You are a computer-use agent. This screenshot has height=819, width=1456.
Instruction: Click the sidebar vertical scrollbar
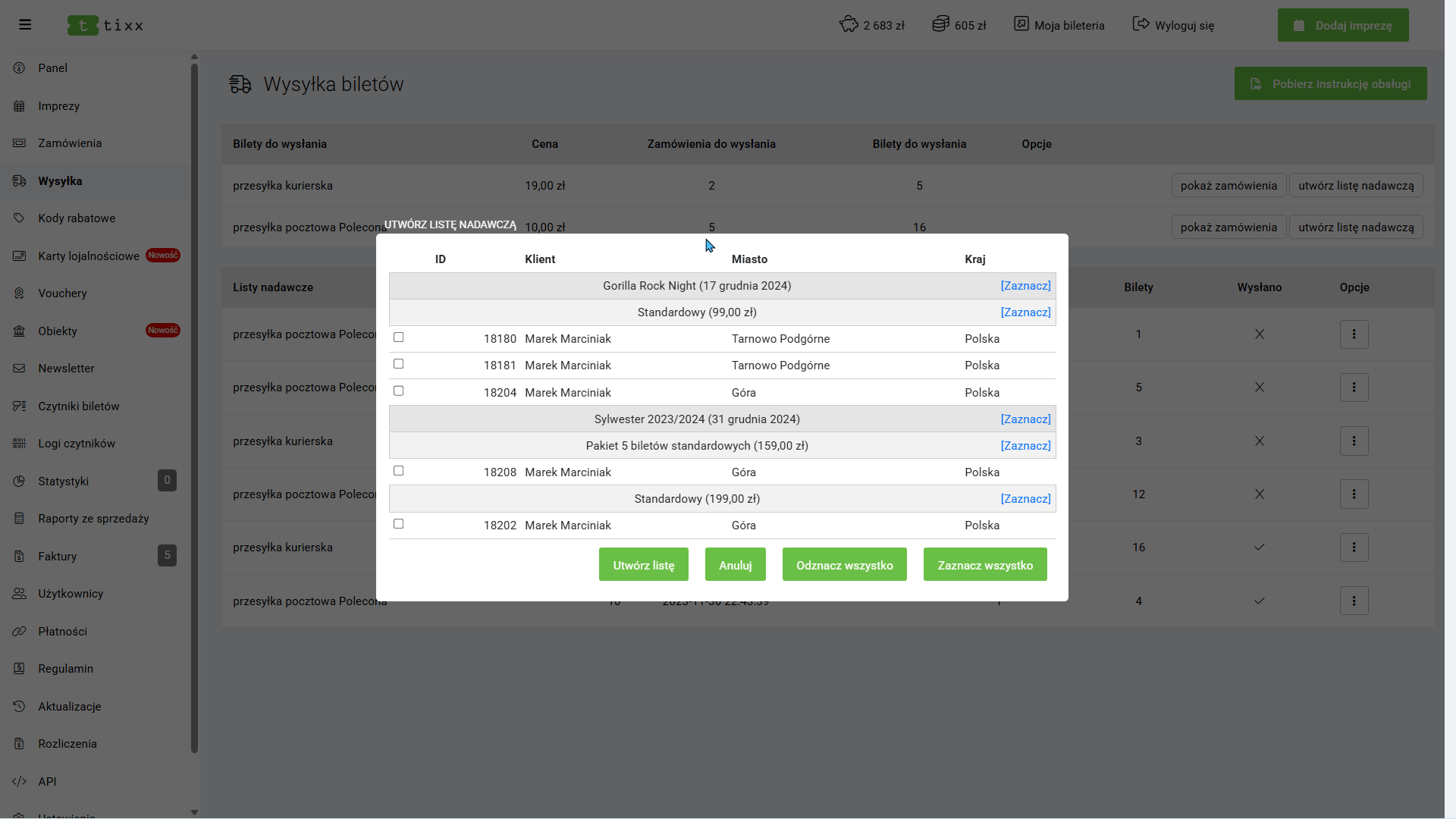click(x=194, y=409)
